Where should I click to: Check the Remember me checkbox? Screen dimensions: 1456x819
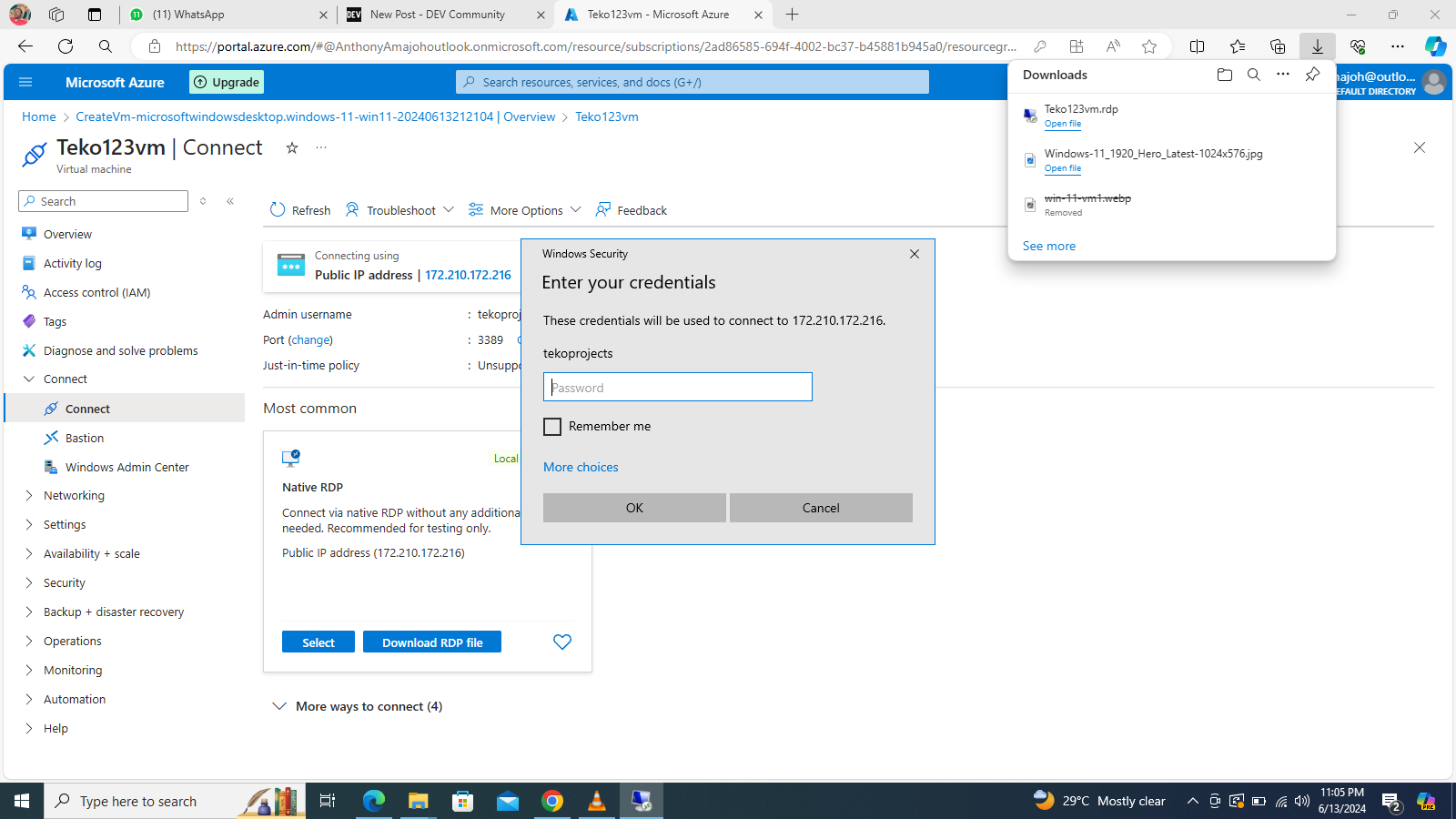point(552,427)
